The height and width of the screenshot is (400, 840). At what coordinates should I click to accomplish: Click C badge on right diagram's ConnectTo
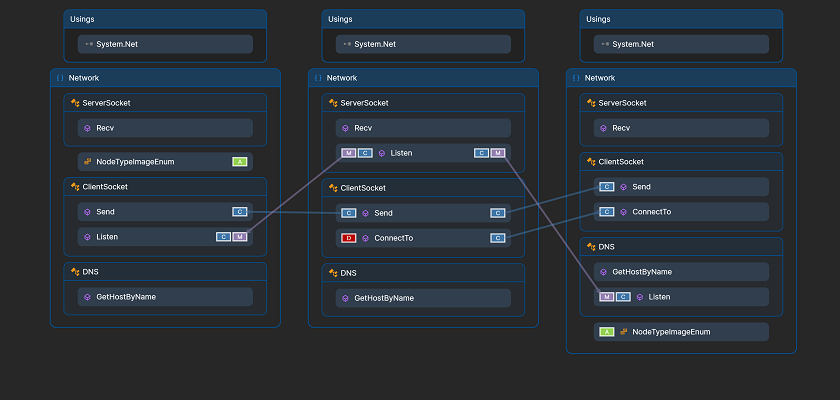(x=607, y=212)
